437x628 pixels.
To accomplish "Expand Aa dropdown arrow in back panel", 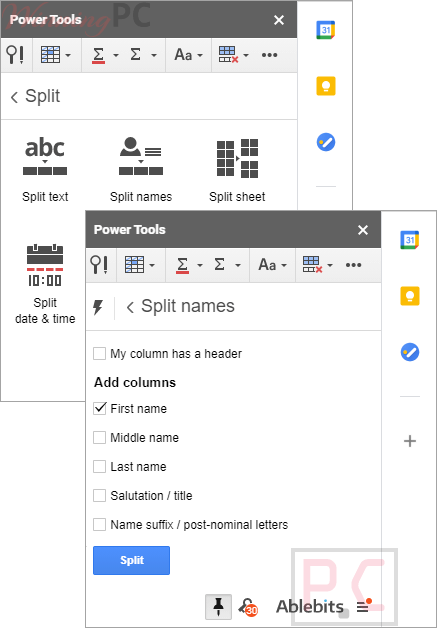I will tap(200, 55).
